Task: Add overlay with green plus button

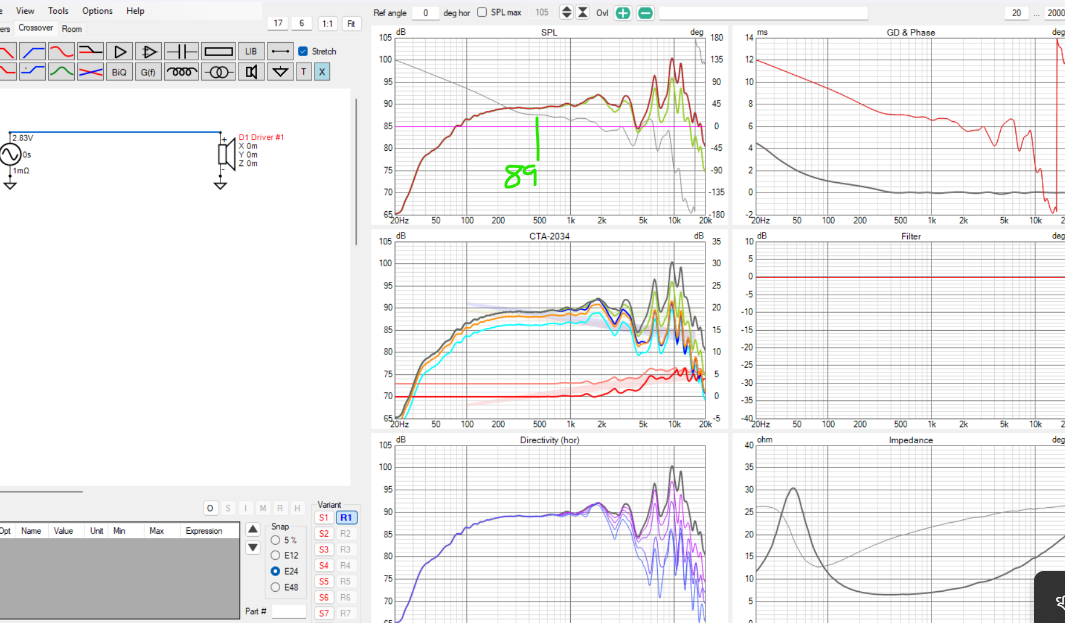Action: 623,13
